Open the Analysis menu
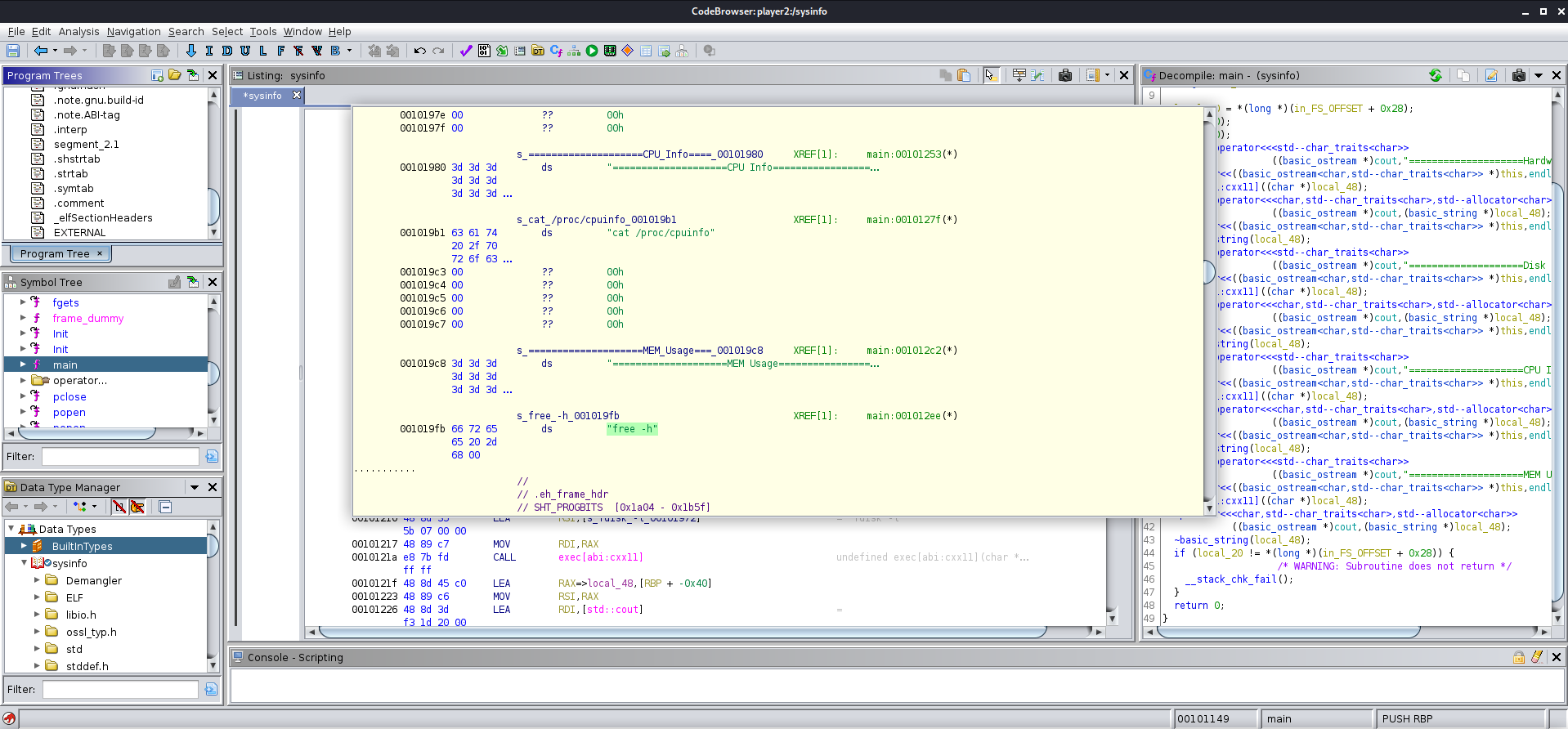Screen dimensions: 1568x729 (x=78, y=31)
